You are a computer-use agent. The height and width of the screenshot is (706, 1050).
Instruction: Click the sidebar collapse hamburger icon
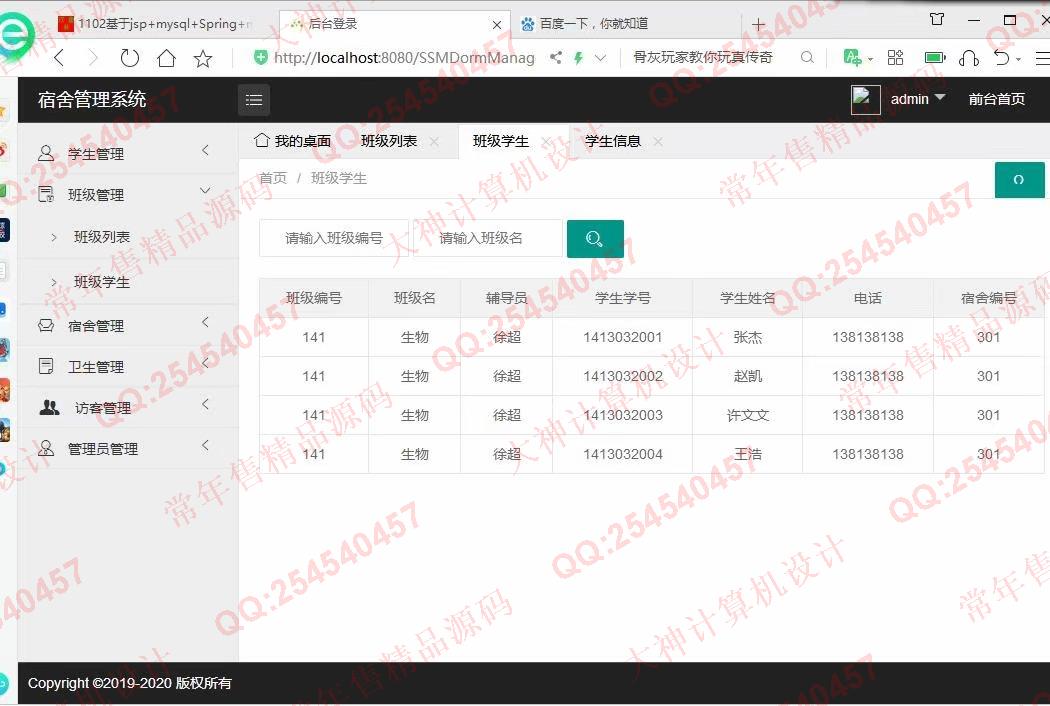pos(254,100)
